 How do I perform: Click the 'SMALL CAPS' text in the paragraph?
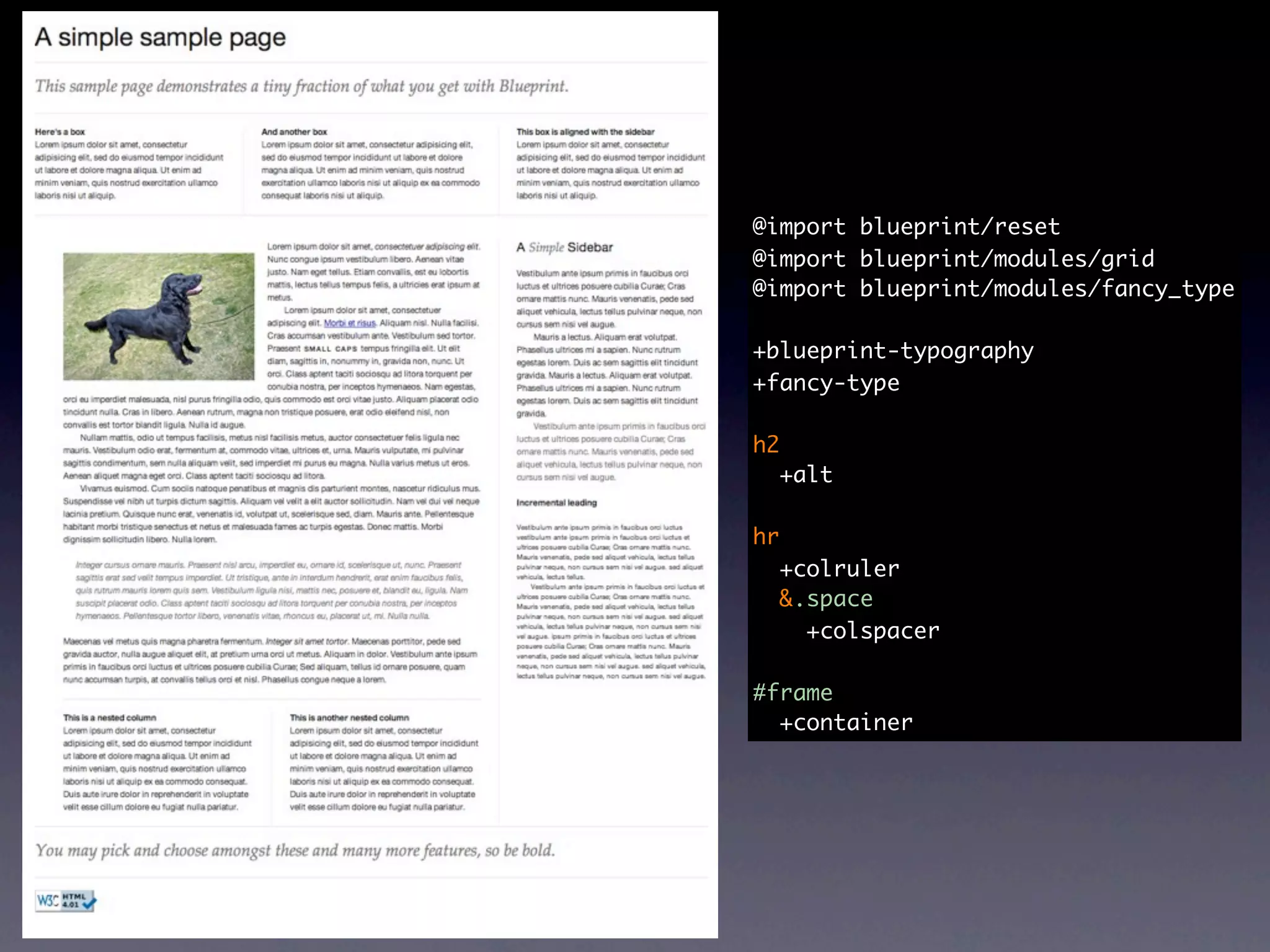pyautogui.click(x=331, y=349)
